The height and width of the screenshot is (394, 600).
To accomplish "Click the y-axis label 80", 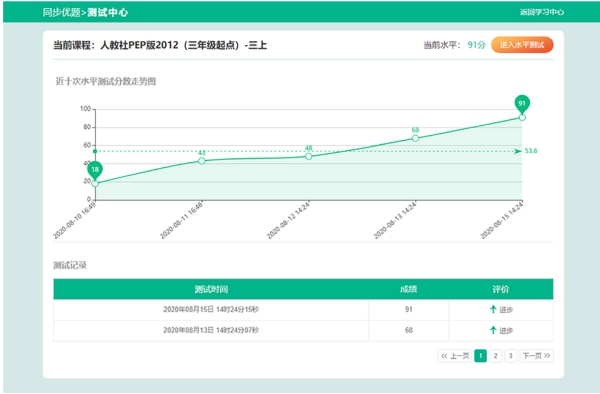I will tap(87, 127).
